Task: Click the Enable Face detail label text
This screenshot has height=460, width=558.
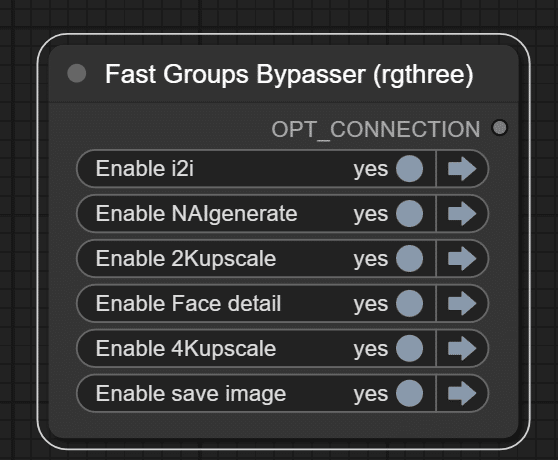Action: [188, 303]
